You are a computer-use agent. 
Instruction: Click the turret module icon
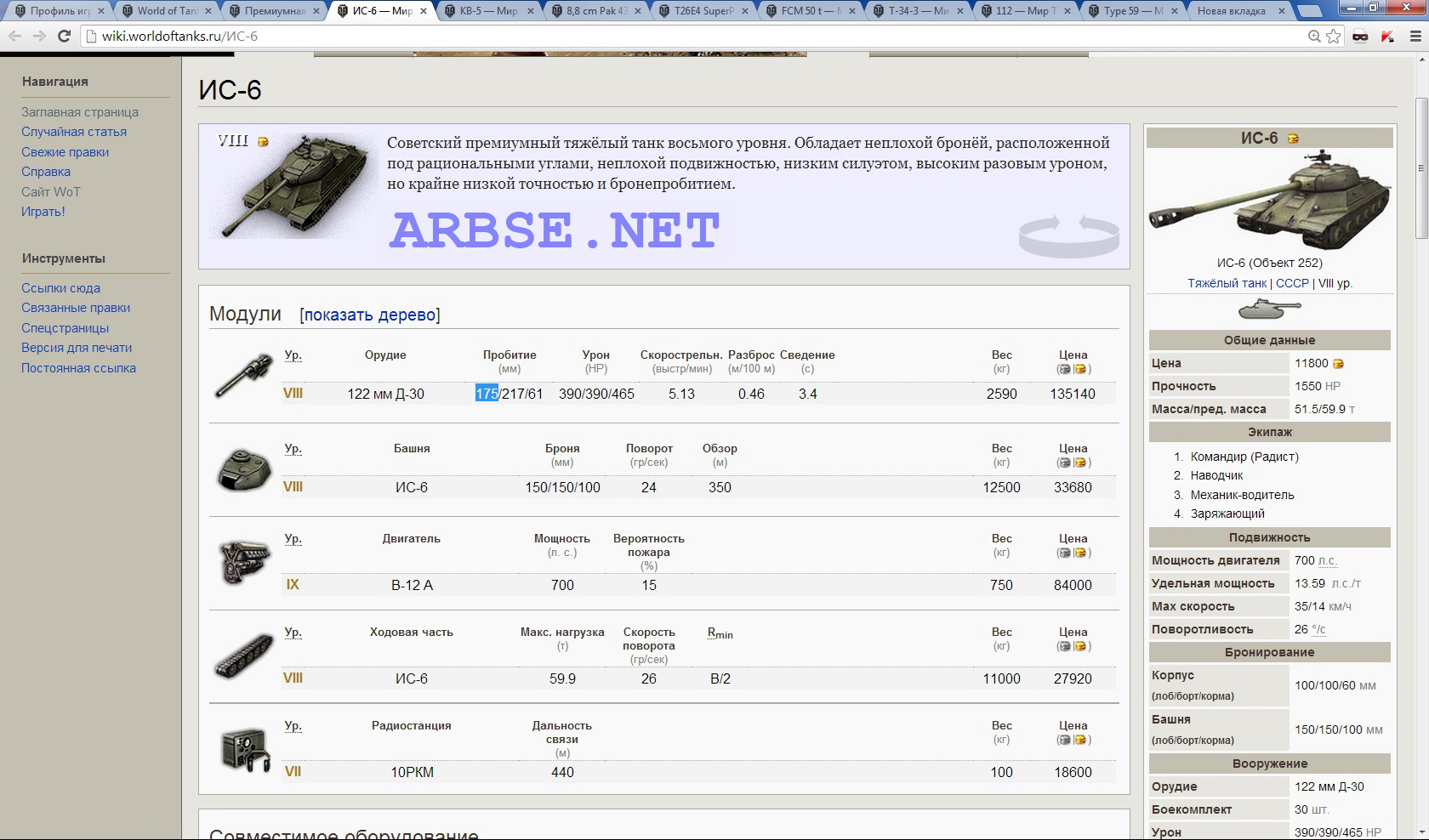click(244, 468)
